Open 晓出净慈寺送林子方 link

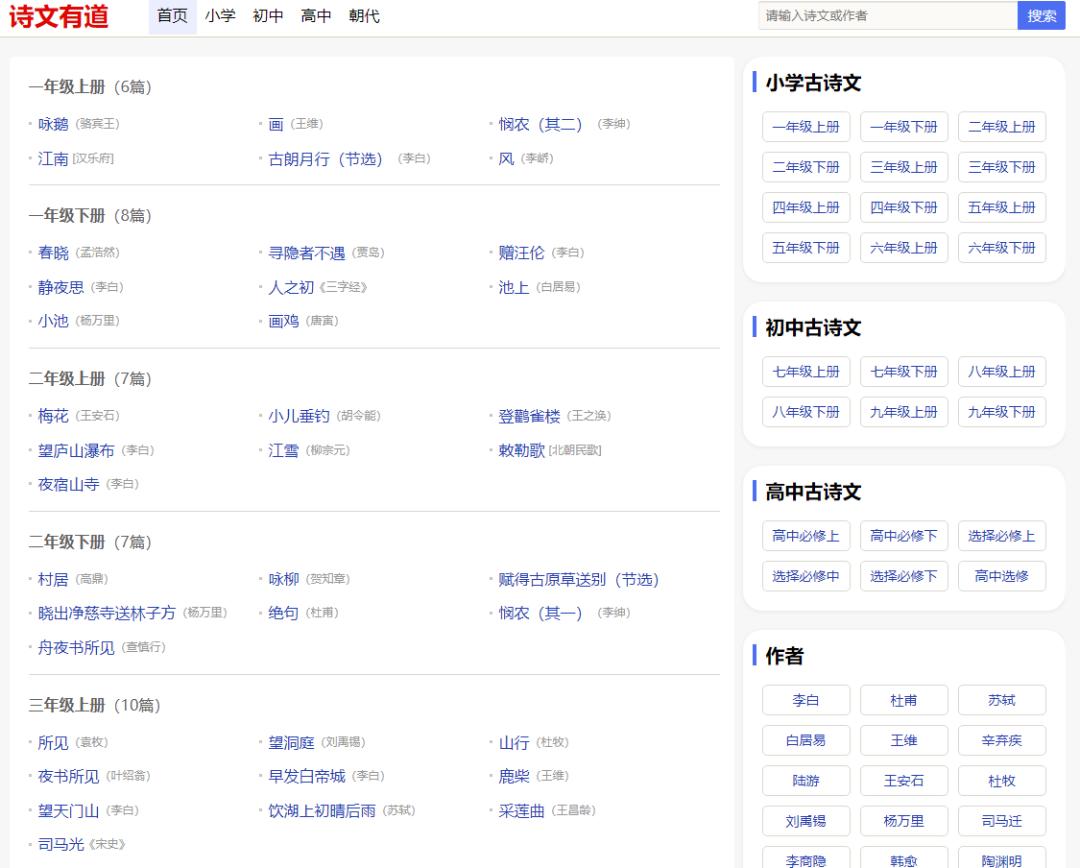(106, 614)
